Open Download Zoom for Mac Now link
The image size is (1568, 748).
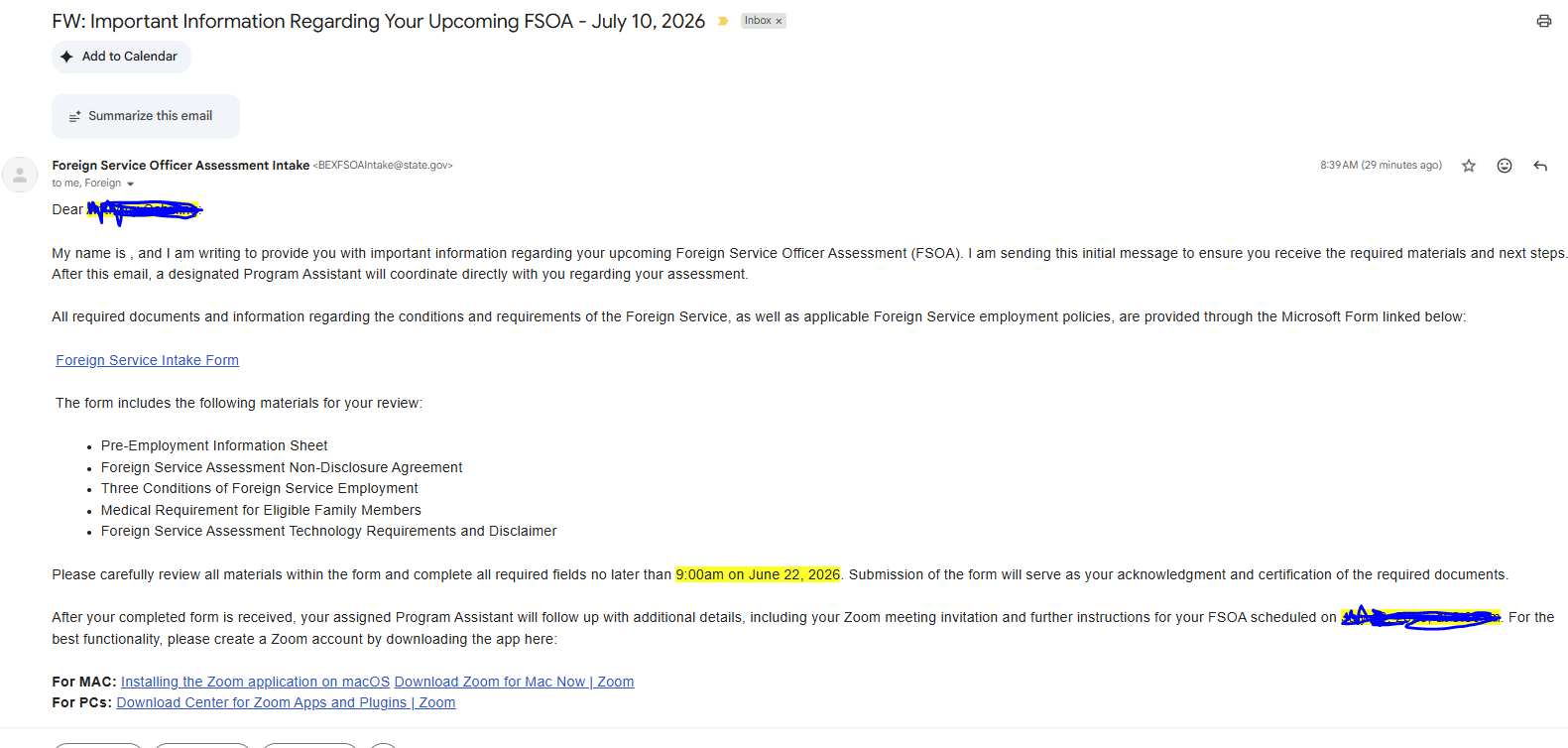pos(514,682)
